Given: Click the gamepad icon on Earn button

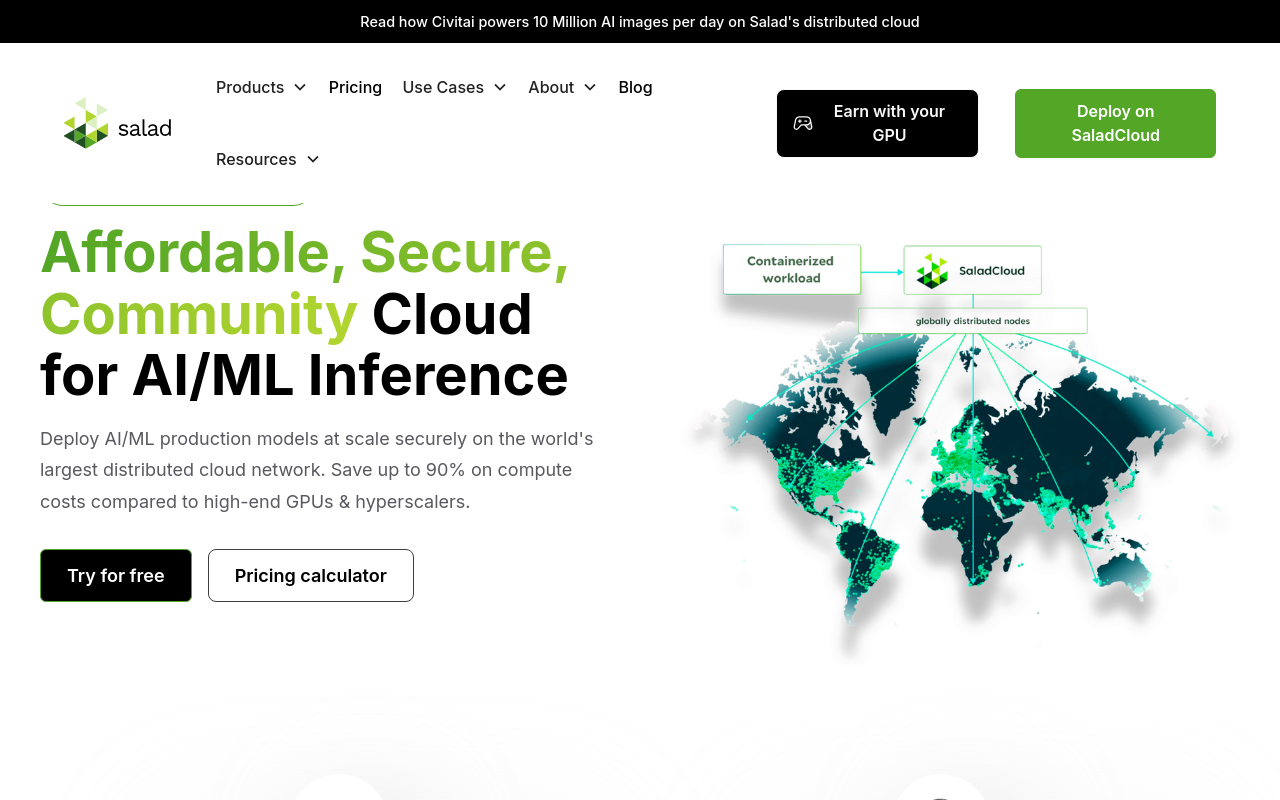Looking at the screenshot, I should point(803,123).
